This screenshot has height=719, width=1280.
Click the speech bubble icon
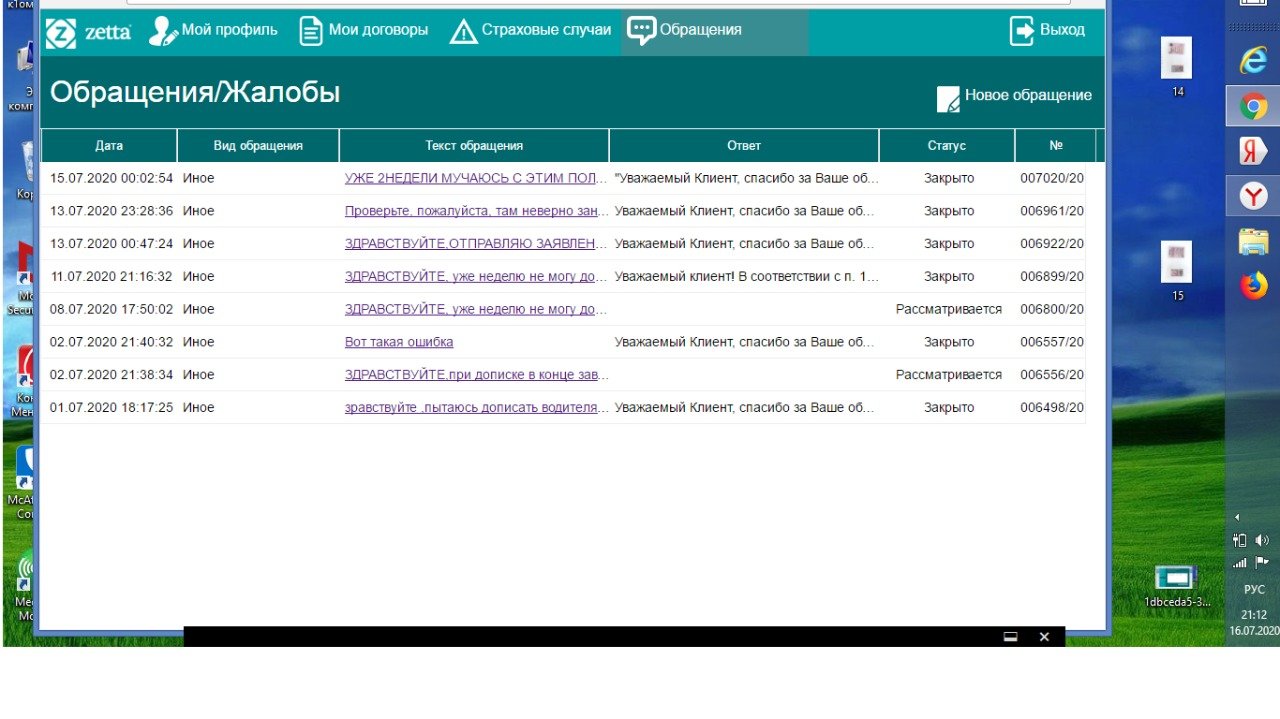click(x=641, y=31)
